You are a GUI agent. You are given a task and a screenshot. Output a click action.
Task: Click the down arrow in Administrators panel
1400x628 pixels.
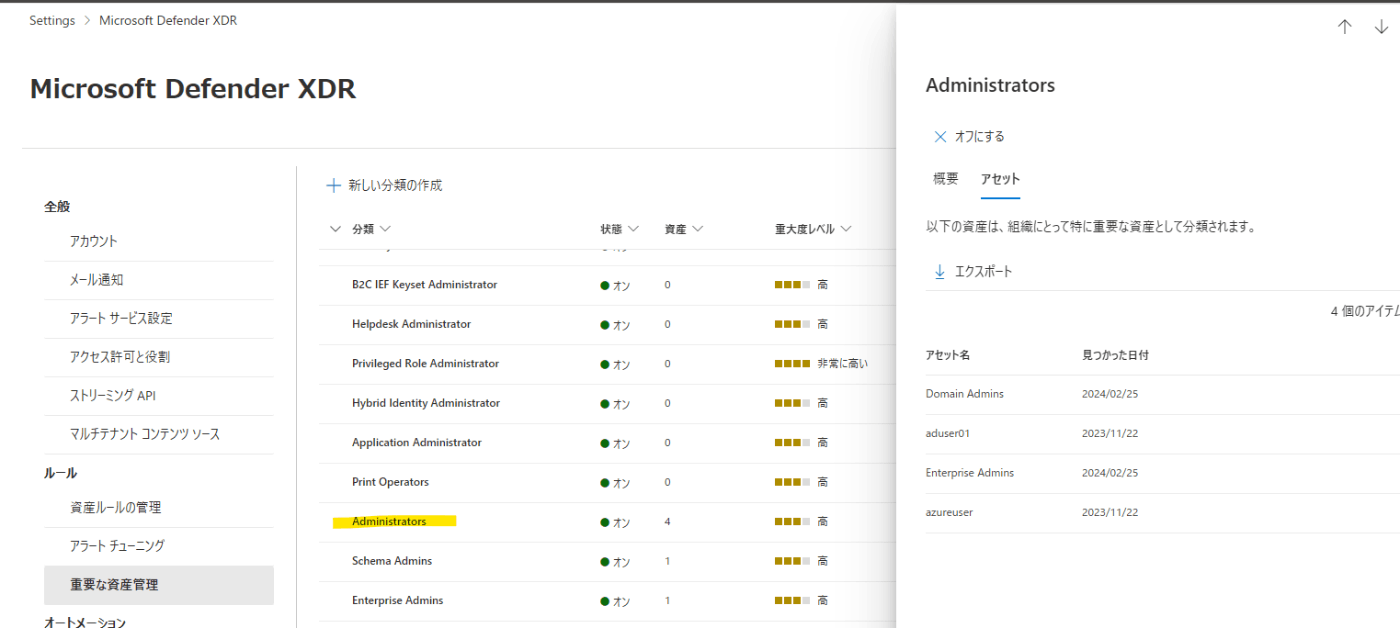[1381, 27]
